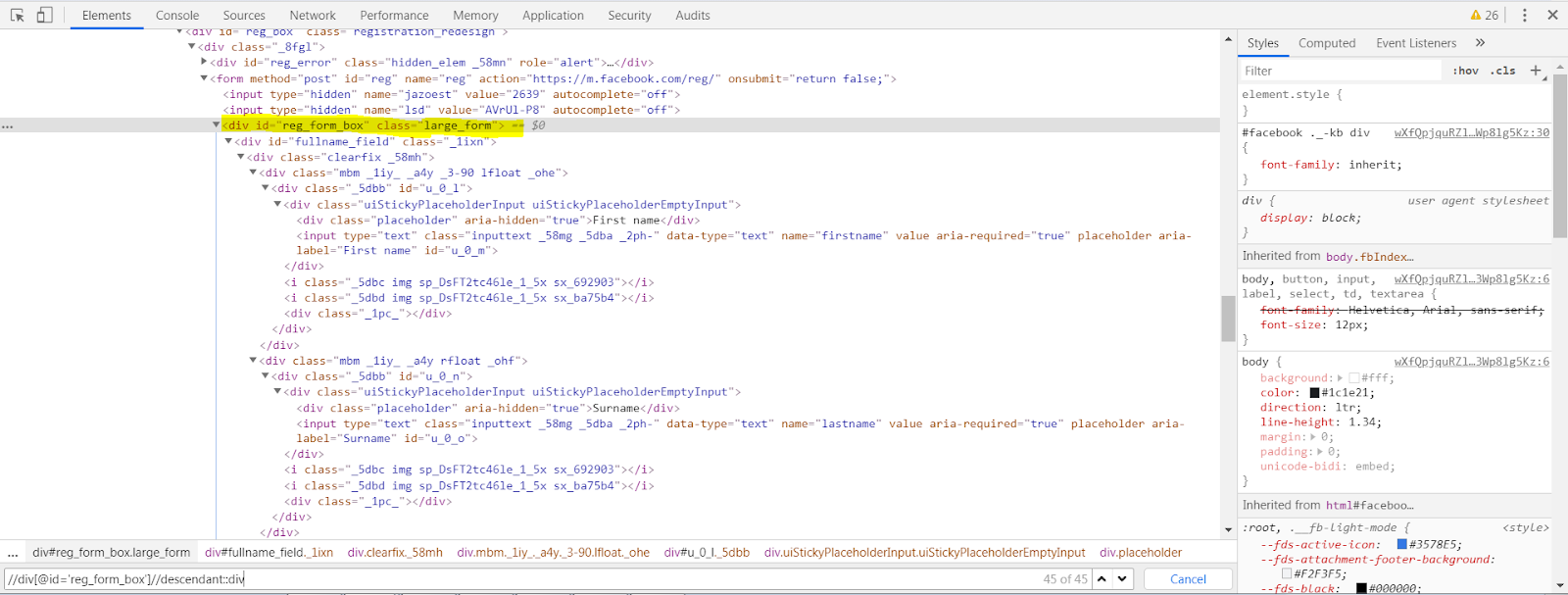This screenshot has height=595, width=1568.
Task: Toggle the device toolbar icon
Action: click(x=44, y=15)
